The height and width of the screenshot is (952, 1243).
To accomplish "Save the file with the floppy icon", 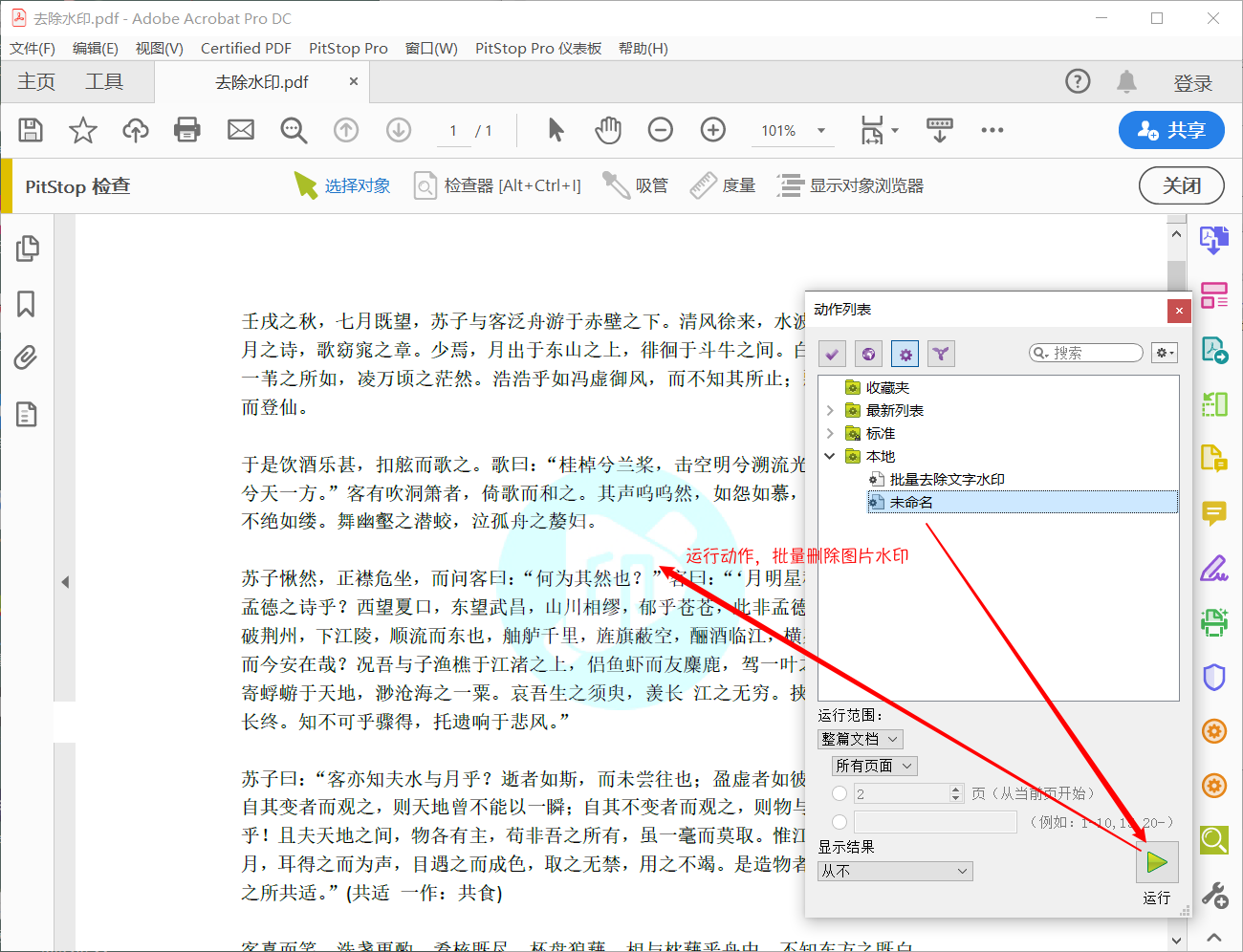I will click(31, 130).
